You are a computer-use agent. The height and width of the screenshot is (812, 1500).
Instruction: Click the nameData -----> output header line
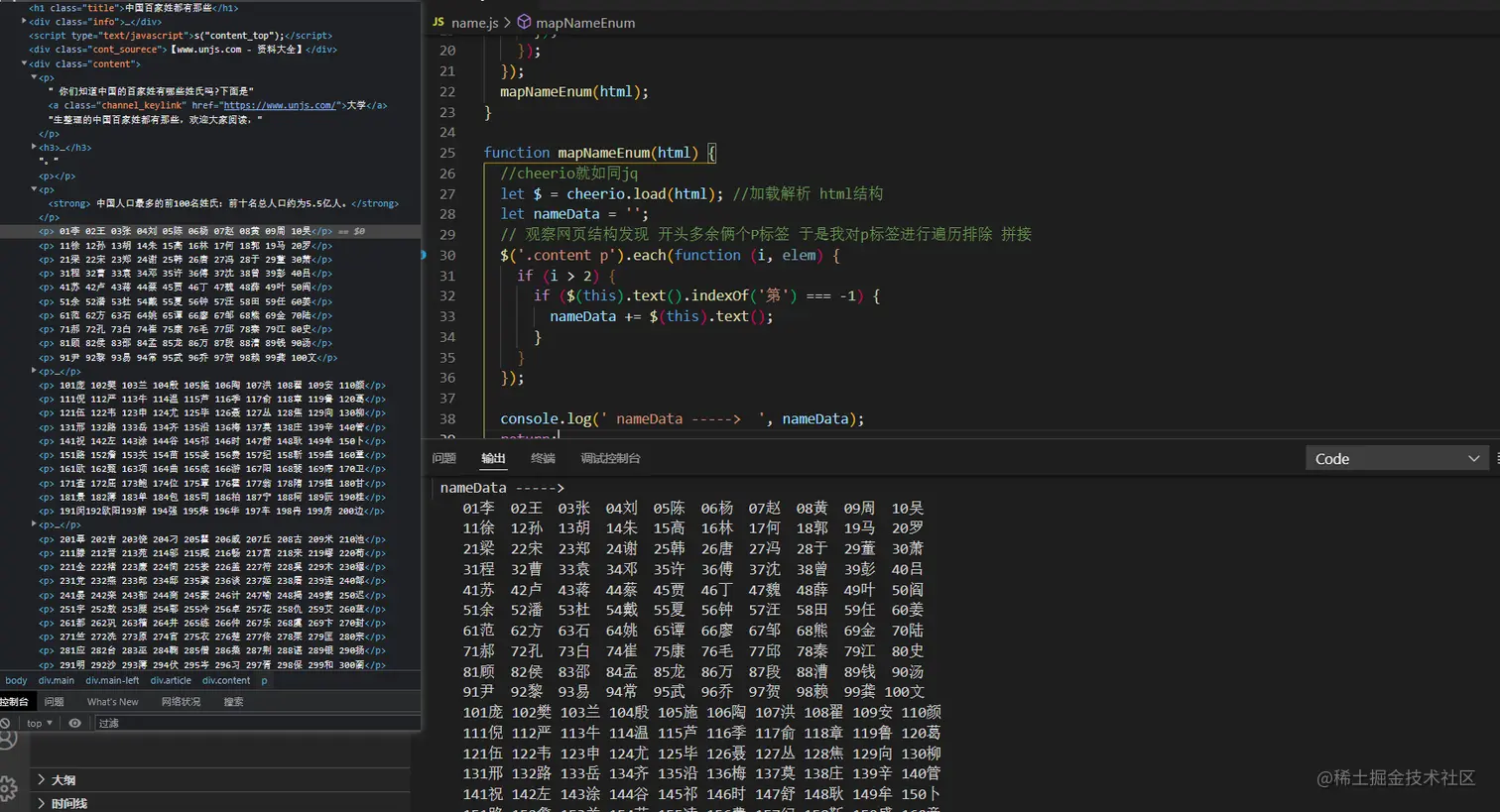[x=502, y=488]
